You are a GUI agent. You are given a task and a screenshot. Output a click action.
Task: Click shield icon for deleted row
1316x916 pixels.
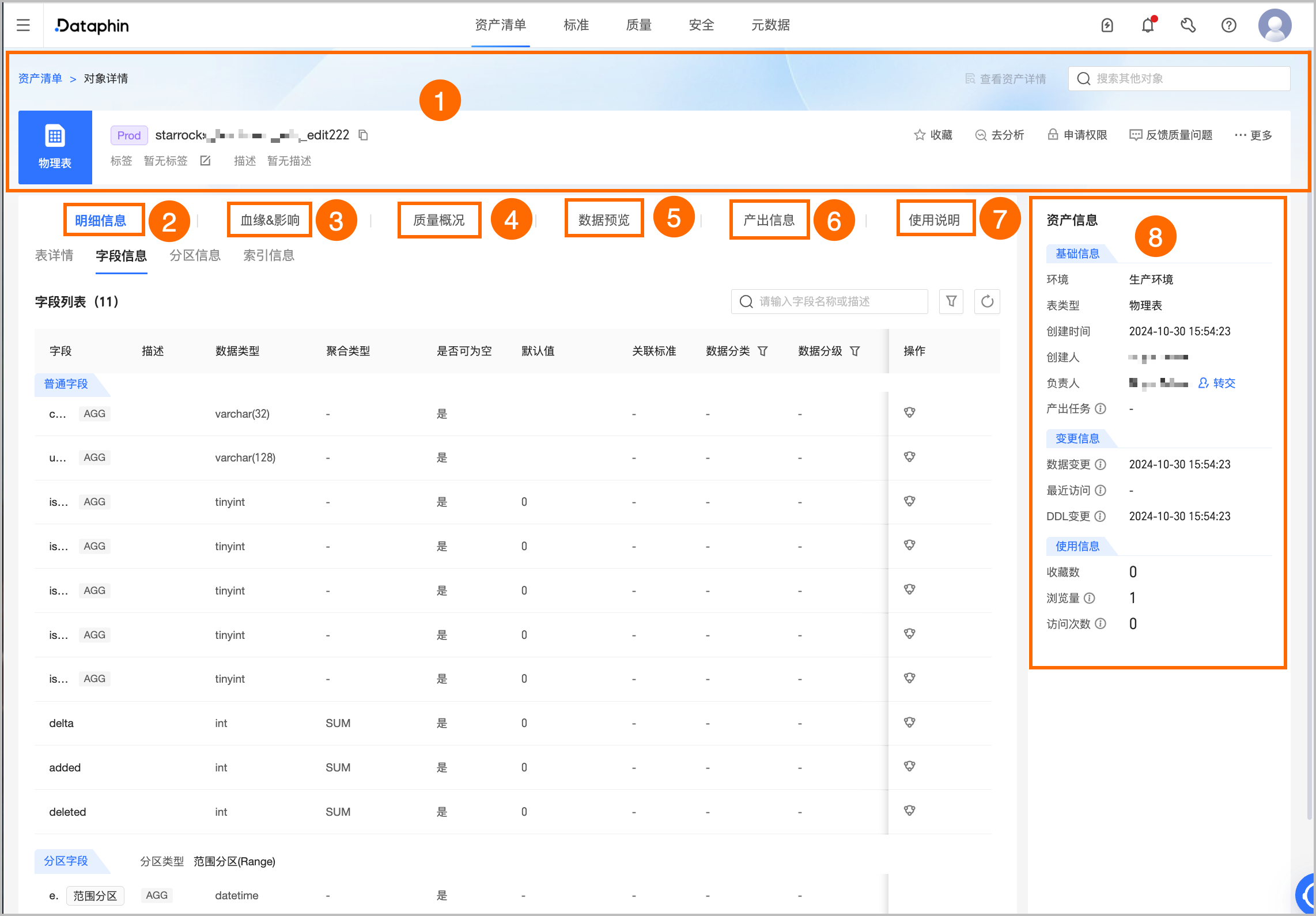[x=909, y=811]
